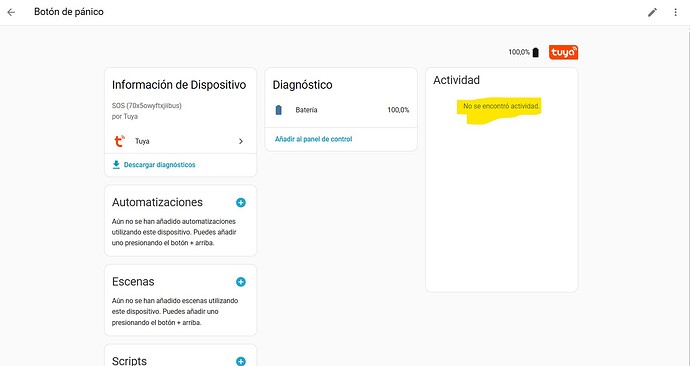The height and width of the screenshot is (366, 690).
Task: Click the 100,0% value in Diagnóstico
Action: tap(398, 110)
